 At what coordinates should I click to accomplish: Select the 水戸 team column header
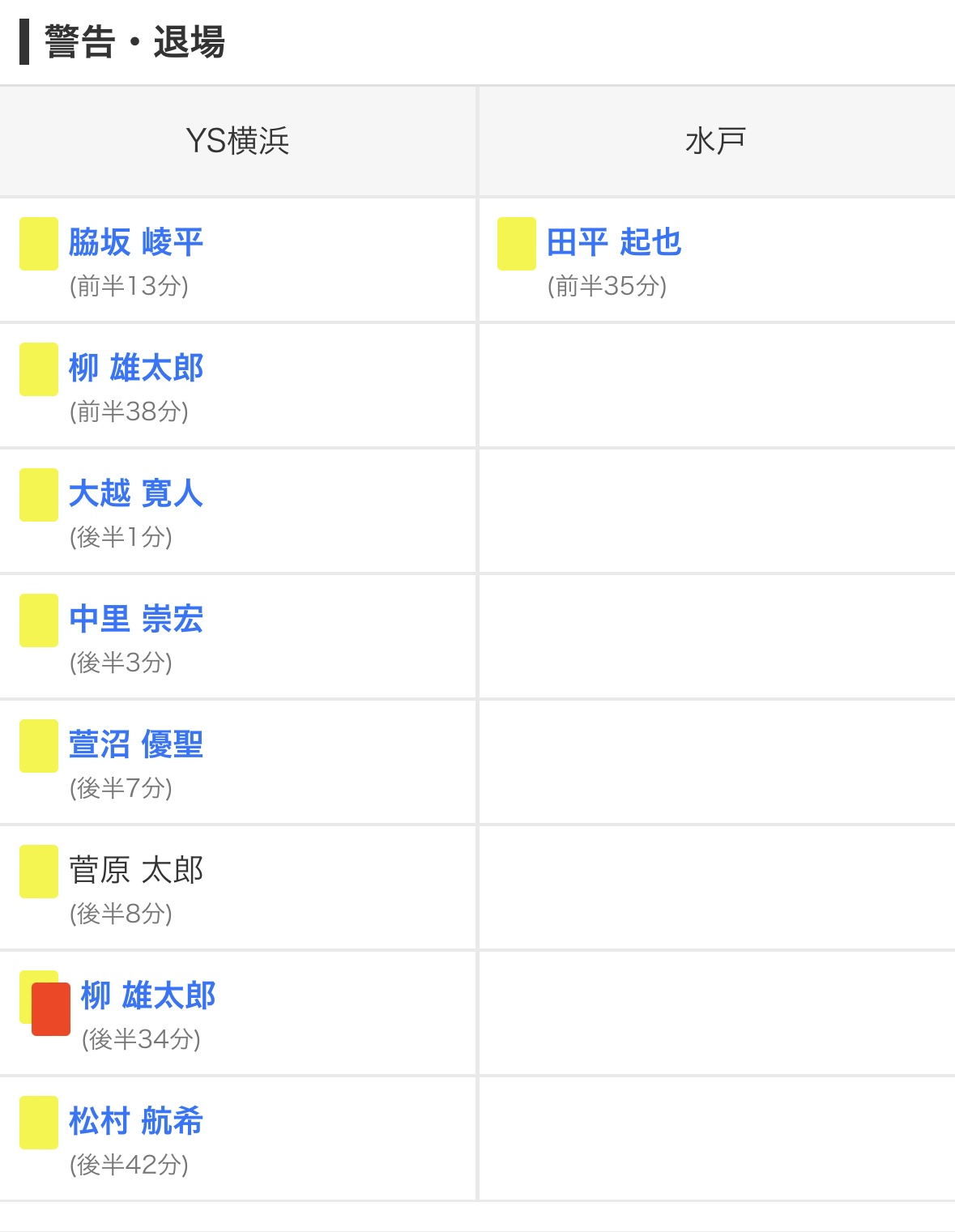click(716, 141)
